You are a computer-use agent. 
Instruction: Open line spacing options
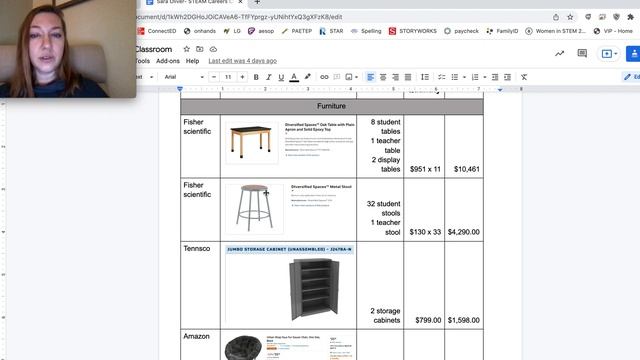(425, 77)
